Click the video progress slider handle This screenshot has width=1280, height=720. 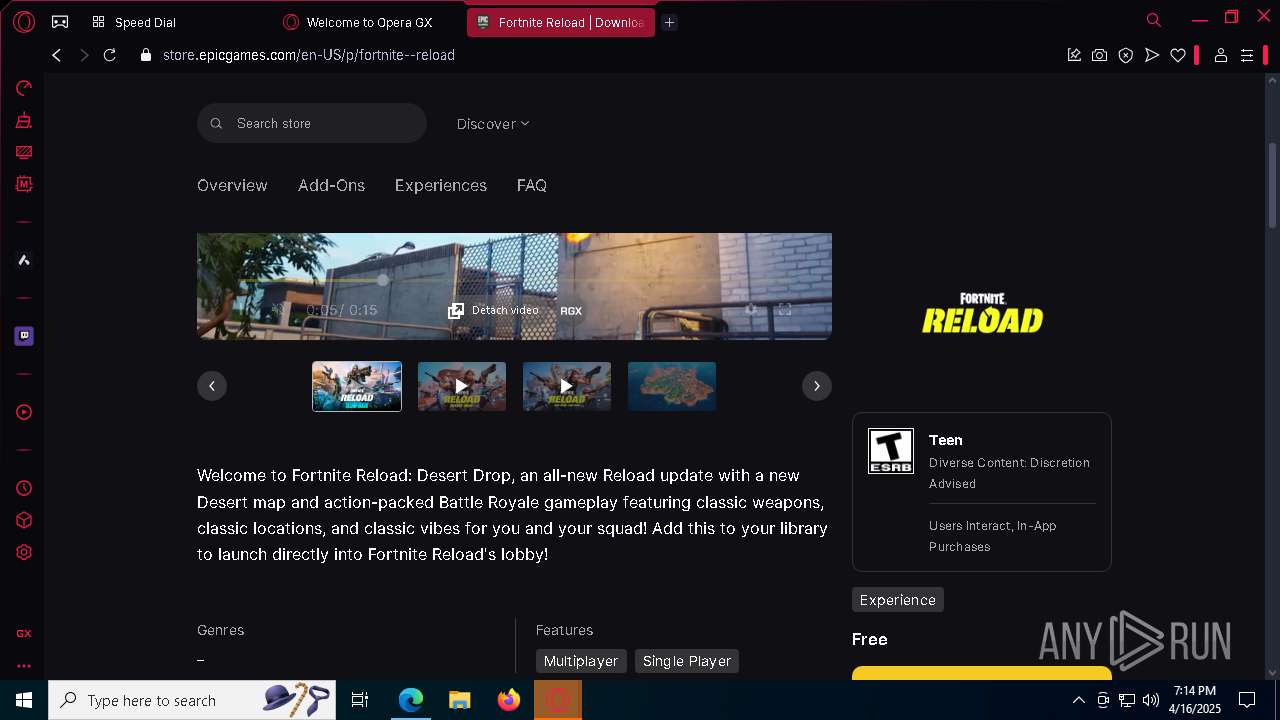point(382,281)
